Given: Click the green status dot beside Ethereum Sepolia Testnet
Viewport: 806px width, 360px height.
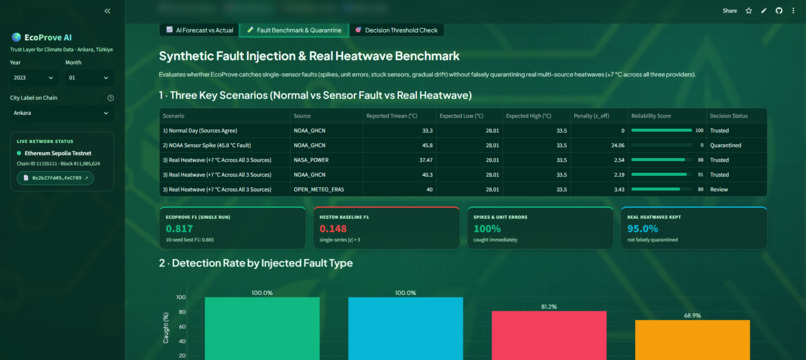Looking at the screenshot, I should 19,153.
